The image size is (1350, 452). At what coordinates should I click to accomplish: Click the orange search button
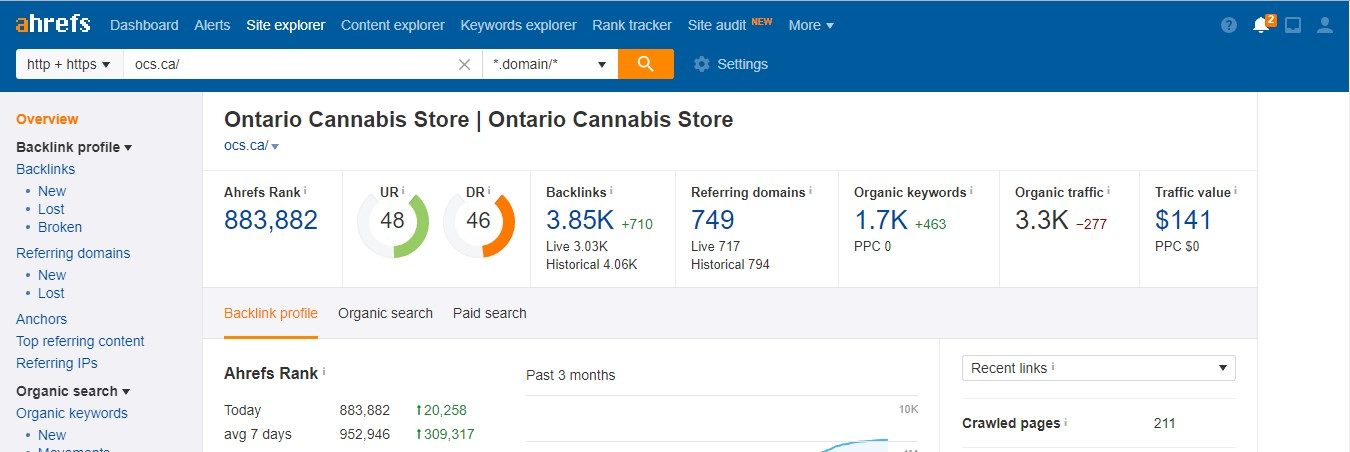(646, 64)
